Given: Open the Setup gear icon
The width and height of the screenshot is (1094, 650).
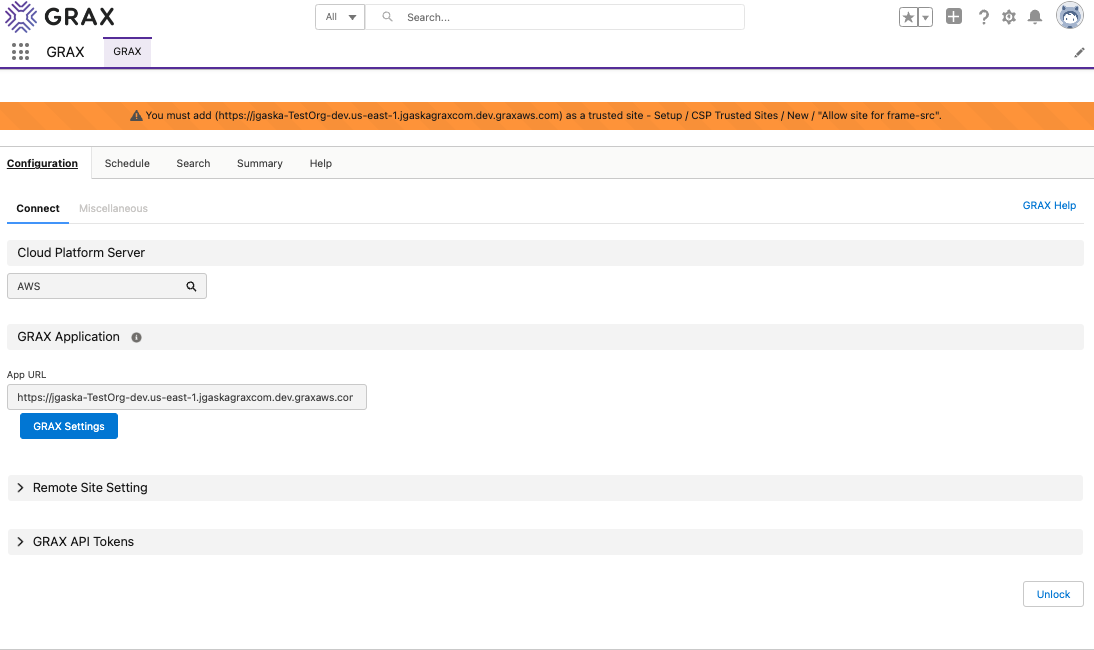Looking at the screenshot, I should coord(1009,17).
